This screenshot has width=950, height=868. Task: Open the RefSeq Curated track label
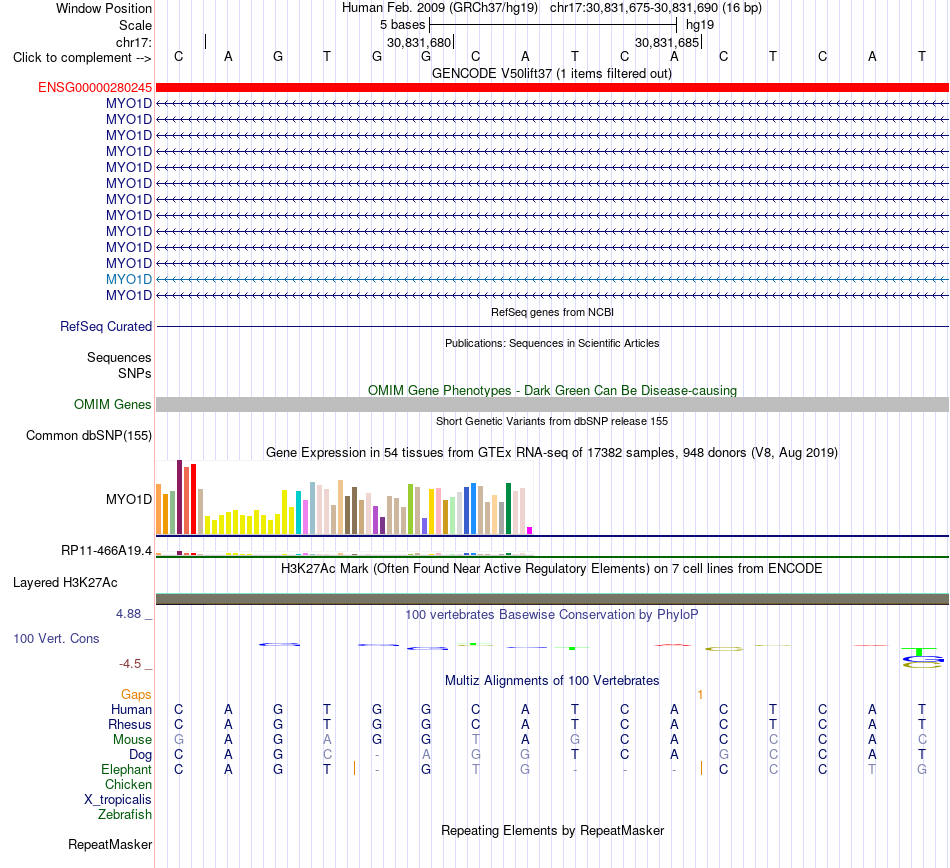click(x=105, y=326)
